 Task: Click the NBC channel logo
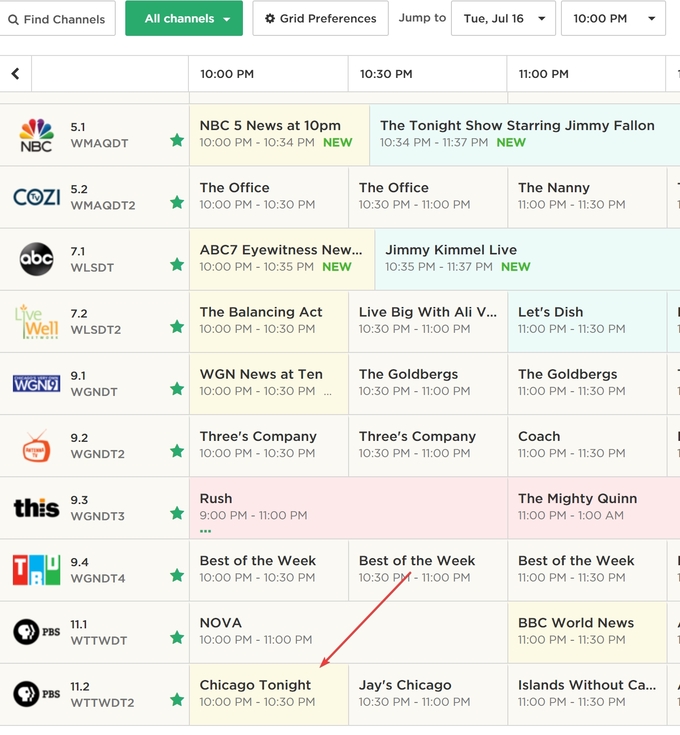click(x=36, y=135)
